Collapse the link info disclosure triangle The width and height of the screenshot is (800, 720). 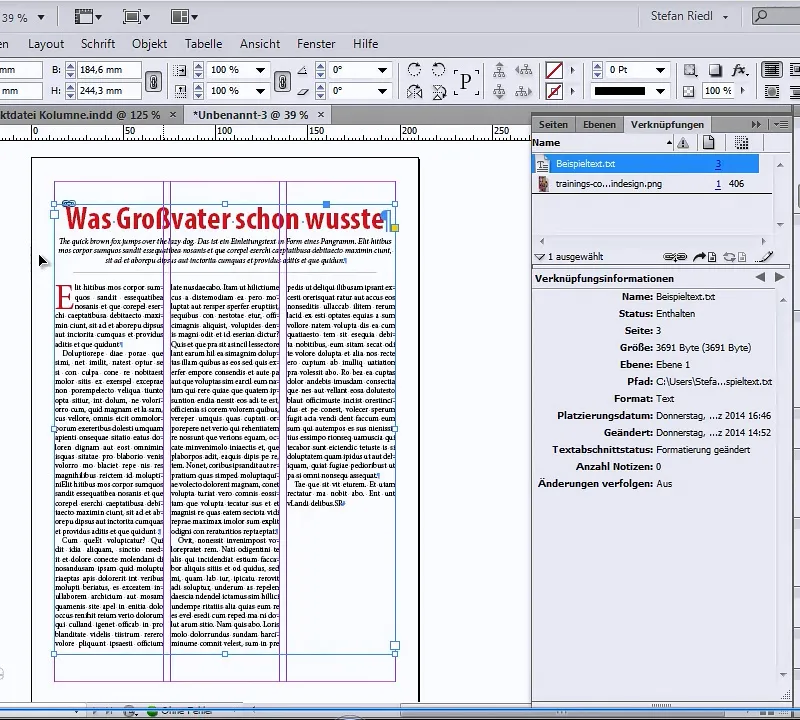[539, 257]
